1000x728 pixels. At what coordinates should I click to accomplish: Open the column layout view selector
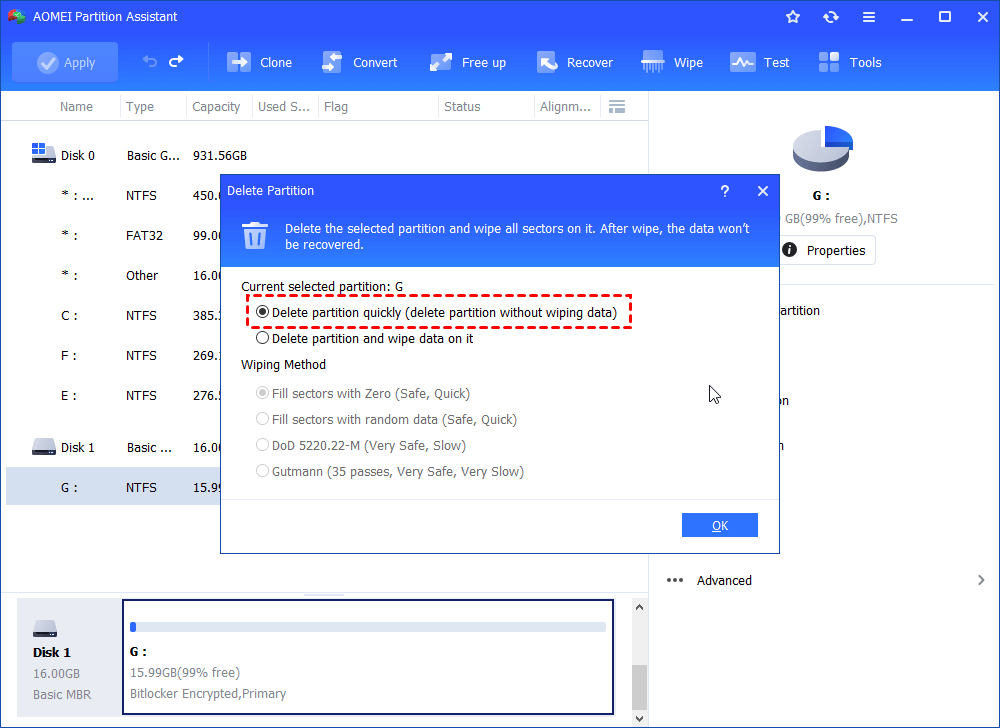[617, 105]
